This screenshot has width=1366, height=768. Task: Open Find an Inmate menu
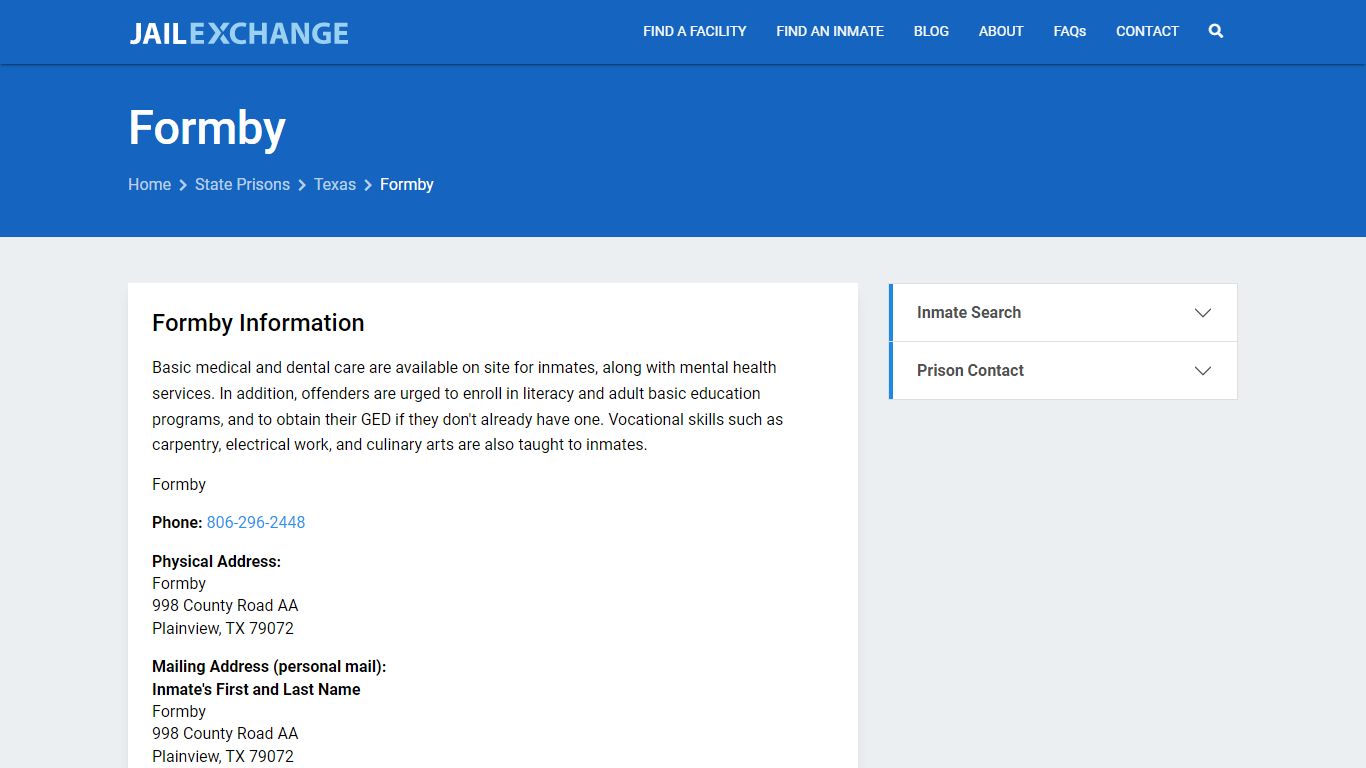click(x=830, y=31)
